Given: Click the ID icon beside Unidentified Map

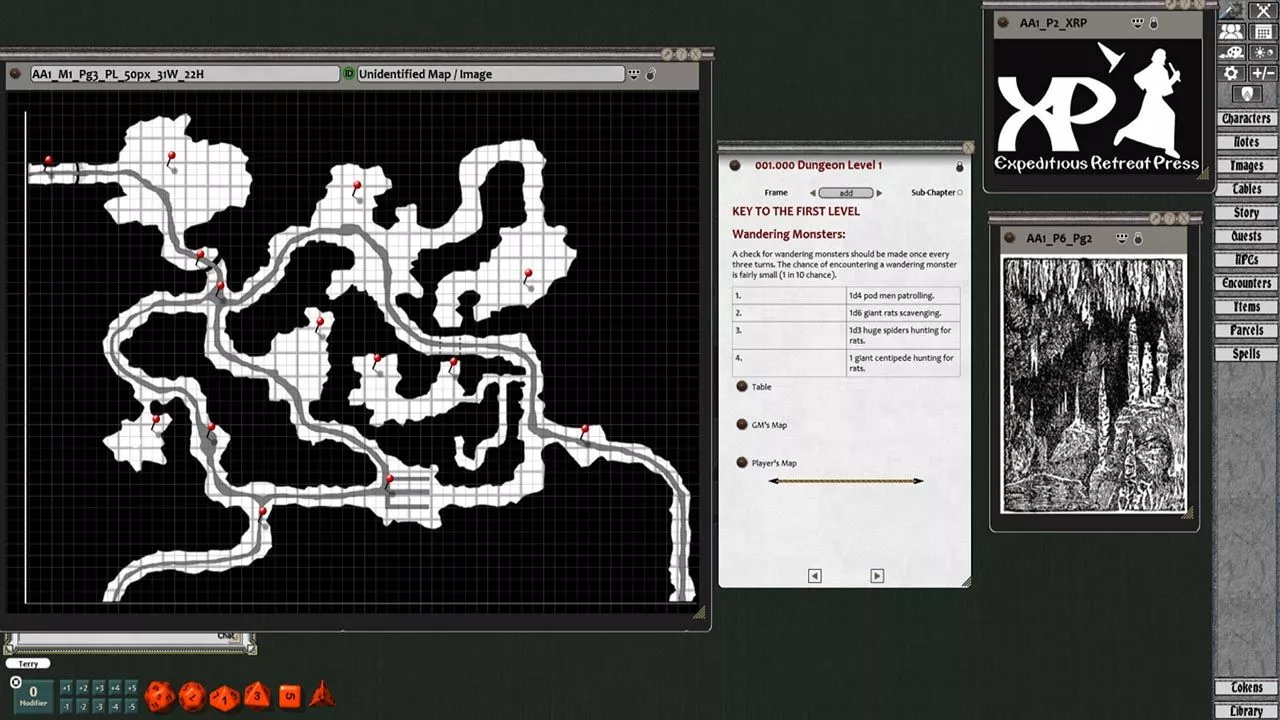Looking at the screenshot, I should [x=349, y=74].
